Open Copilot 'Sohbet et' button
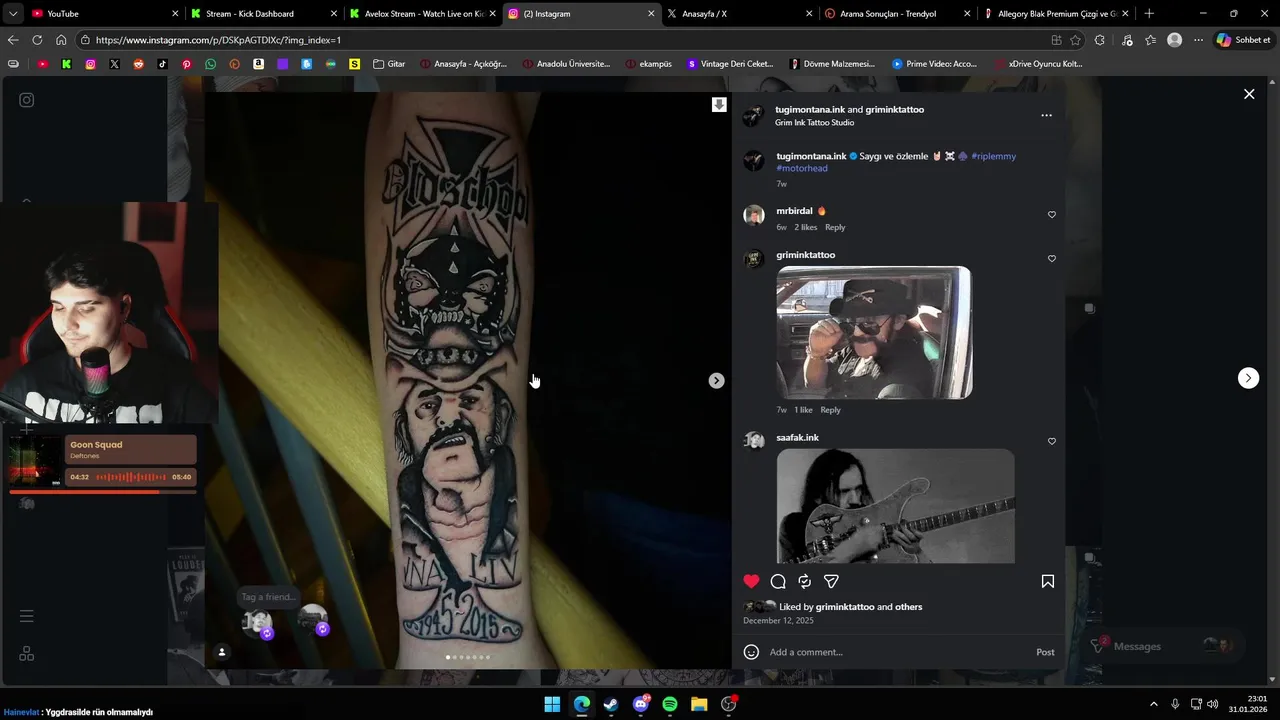The image size is (1280, 720). click(x=1243, y=40)
